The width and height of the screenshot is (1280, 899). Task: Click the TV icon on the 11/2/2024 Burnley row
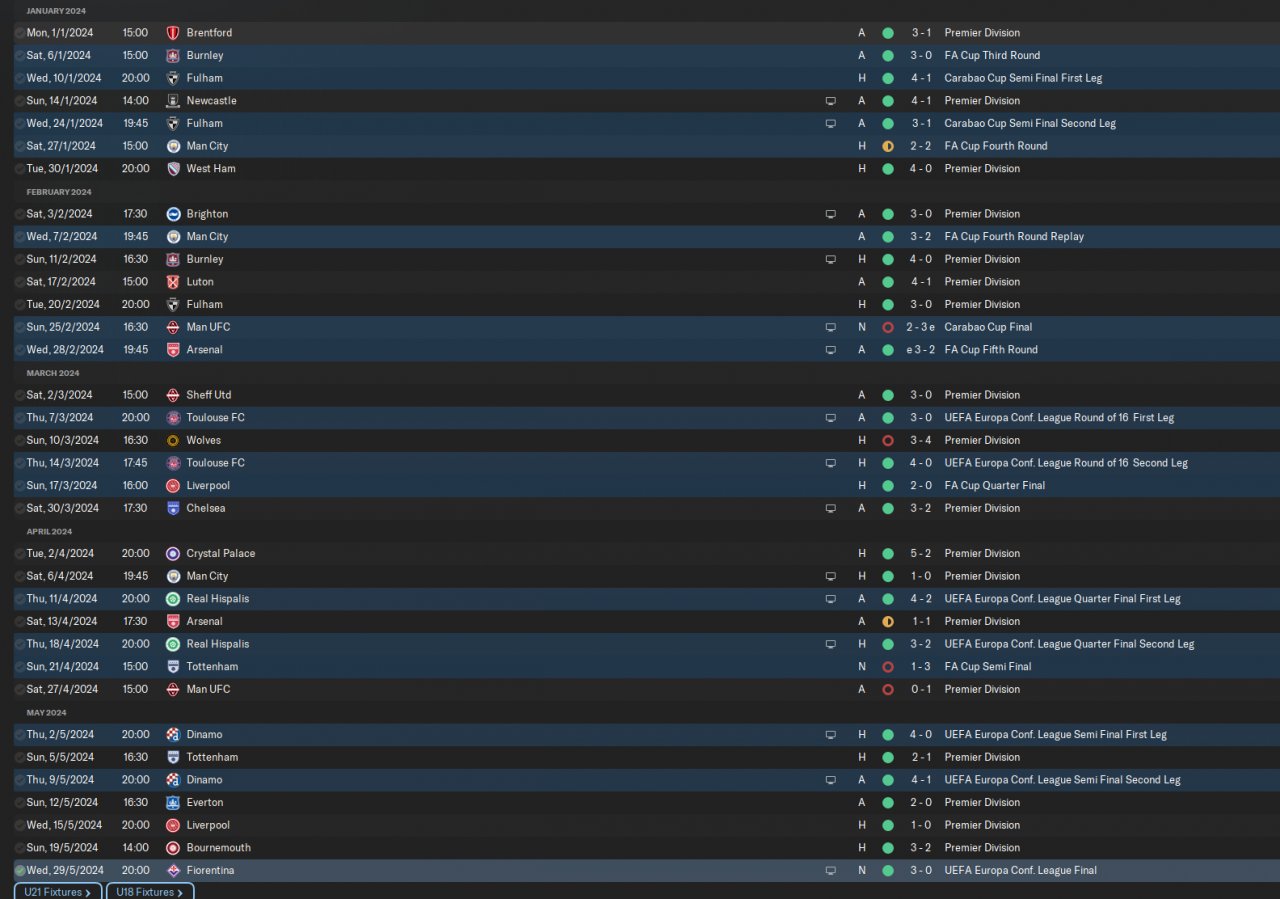point(830,259)
